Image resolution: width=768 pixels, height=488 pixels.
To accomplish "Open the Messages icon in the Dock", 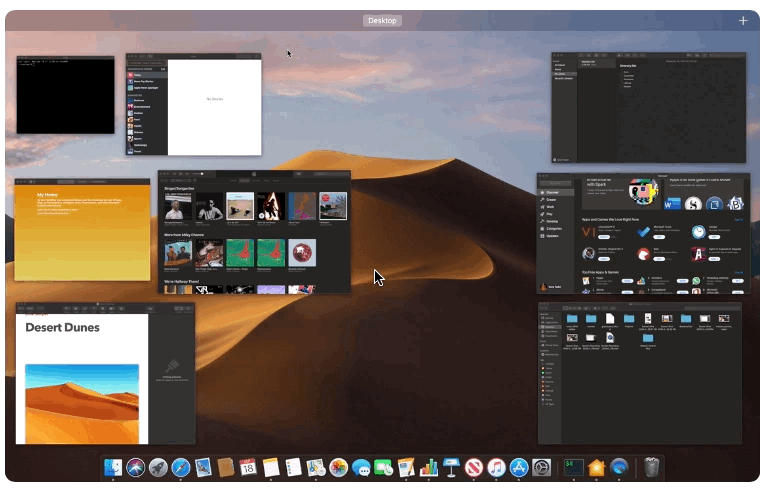I will tap(361, 468).
